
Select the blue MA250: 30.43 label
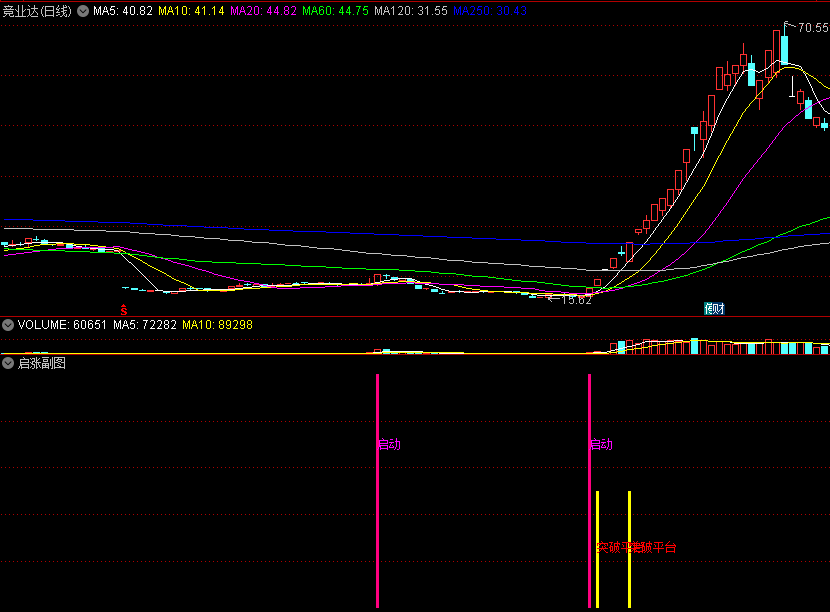(490, 11)
